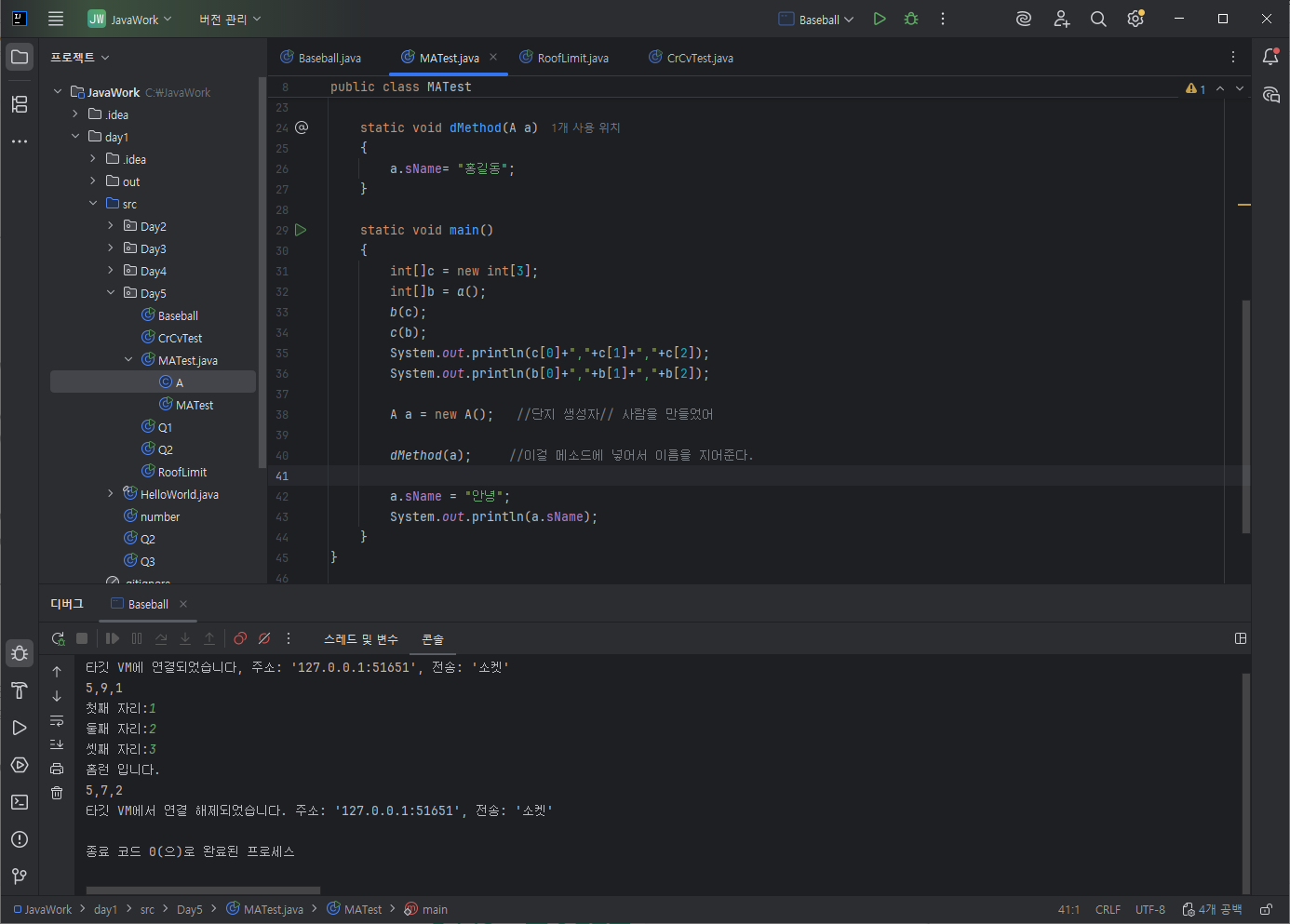
Task: Close the MATest.java editor tab
Action: (493, 57)
